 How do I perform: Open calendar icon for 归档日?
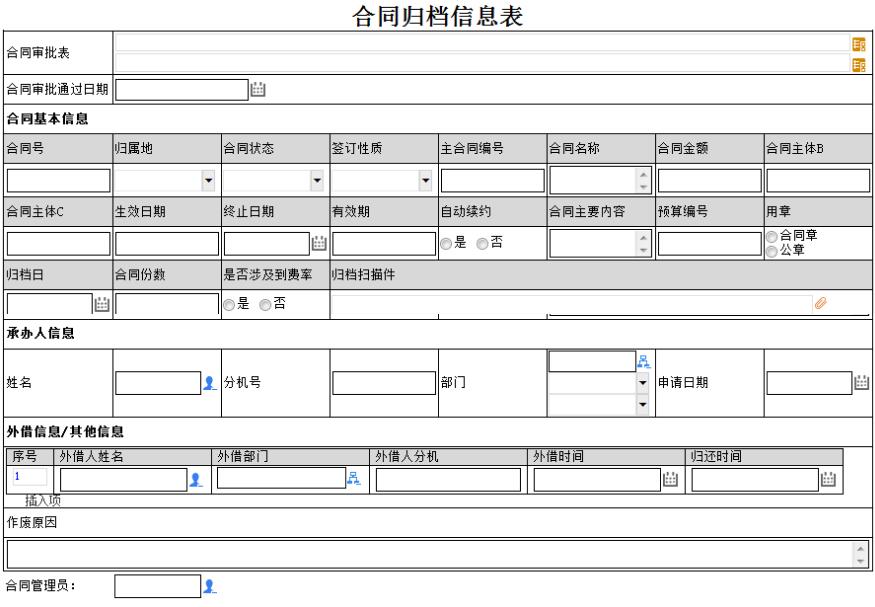tap(102, 304)
